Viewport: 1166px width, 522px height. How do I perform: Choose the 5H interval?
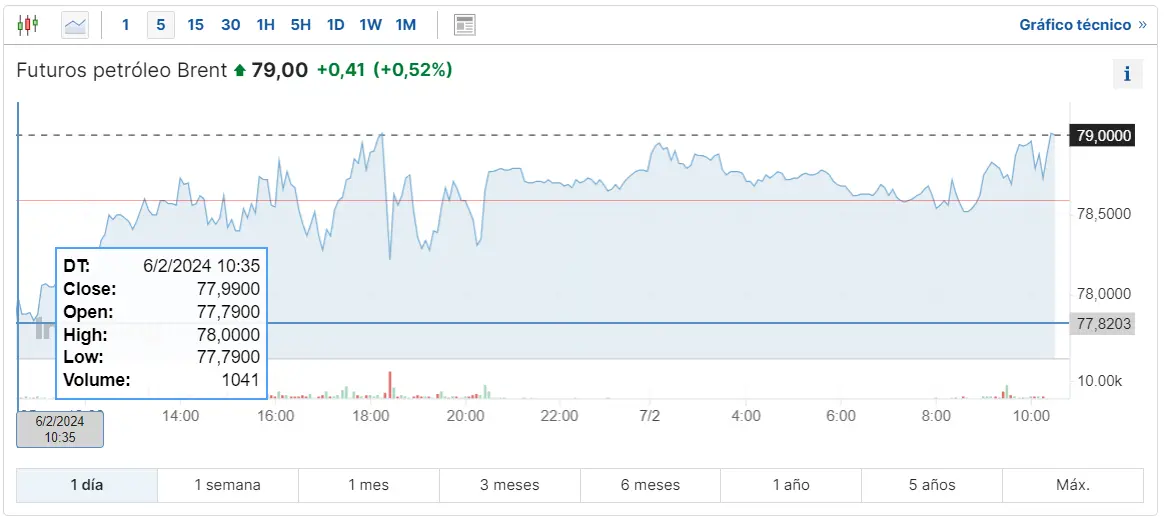pos(300,24)
